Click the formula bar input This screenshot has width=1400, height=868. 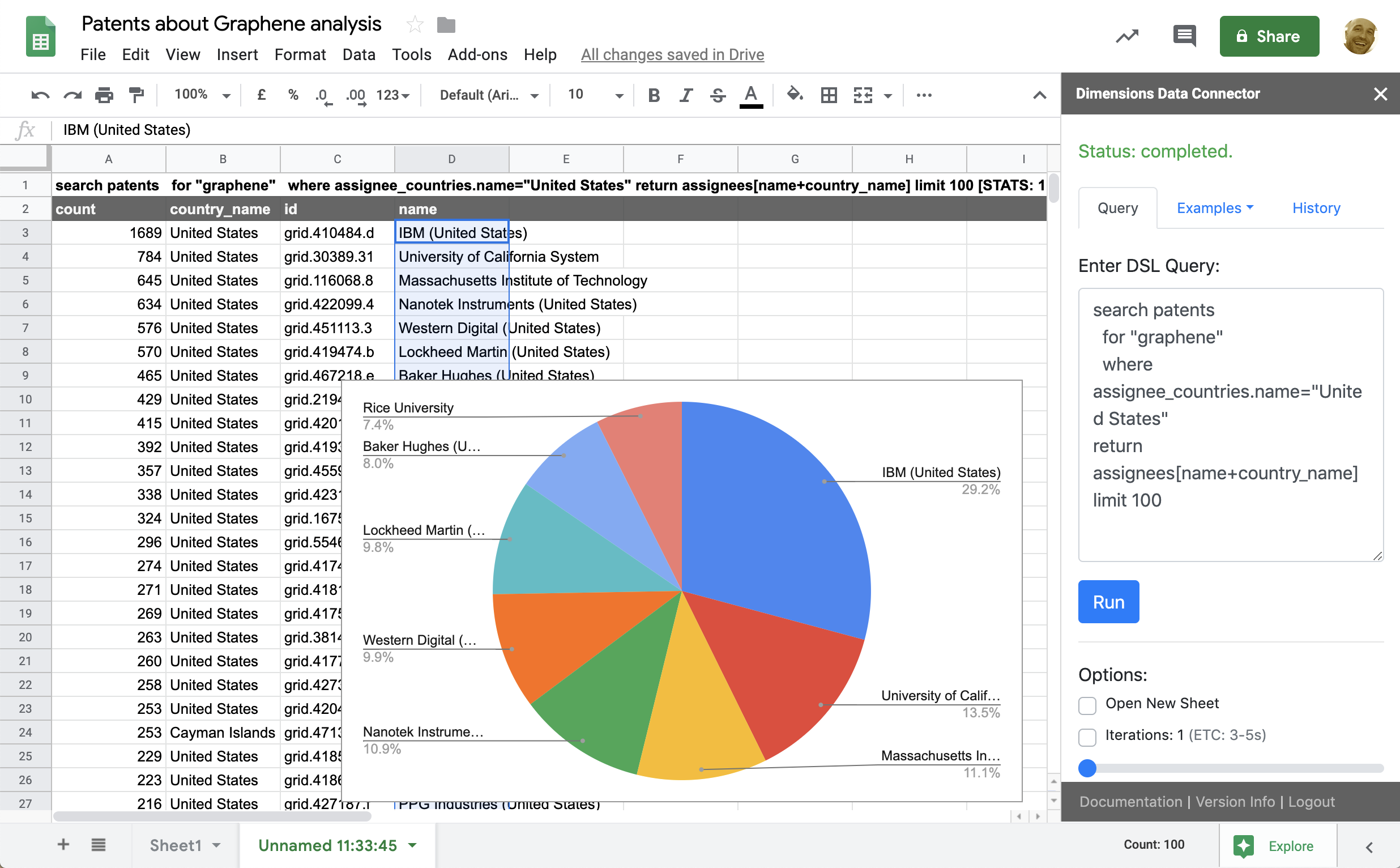click(556, 130)
